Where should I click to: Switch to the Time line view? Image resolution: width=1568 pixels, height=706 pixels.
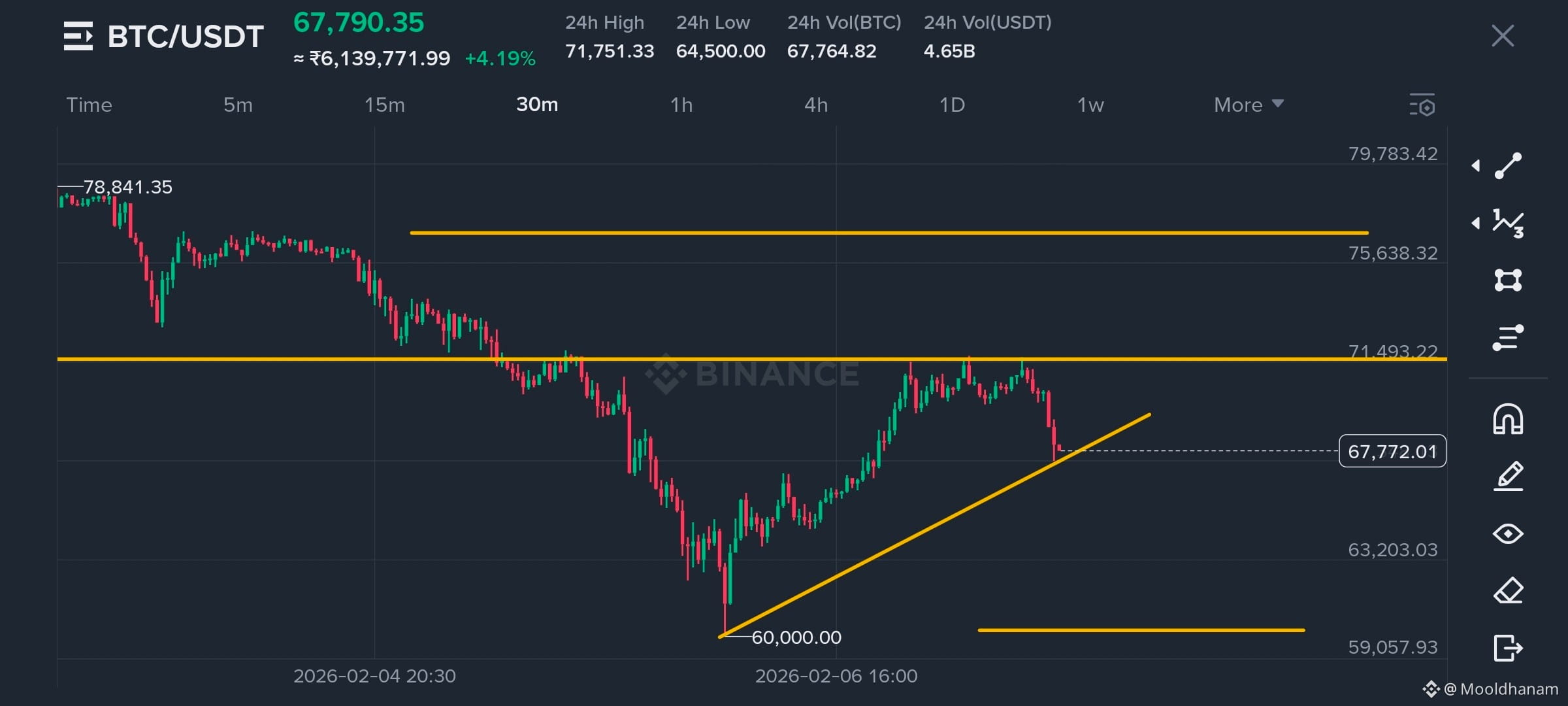[89, 105]
